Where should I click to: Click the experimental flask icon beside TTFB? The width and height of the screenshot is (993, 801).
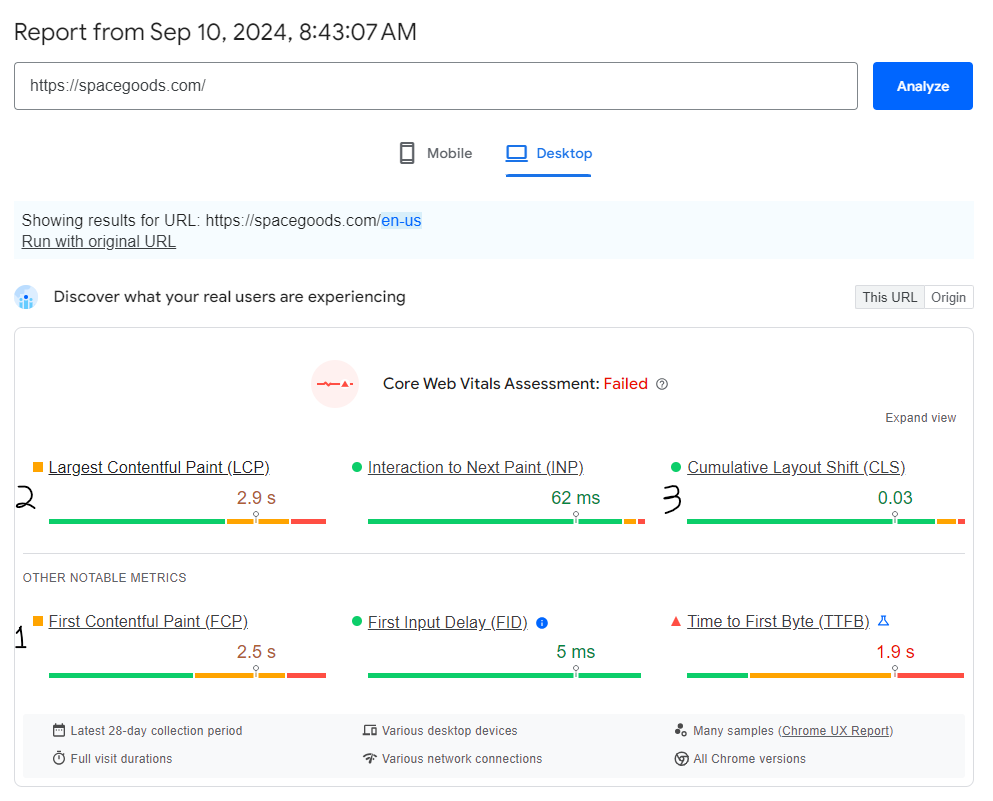point(883,621)
